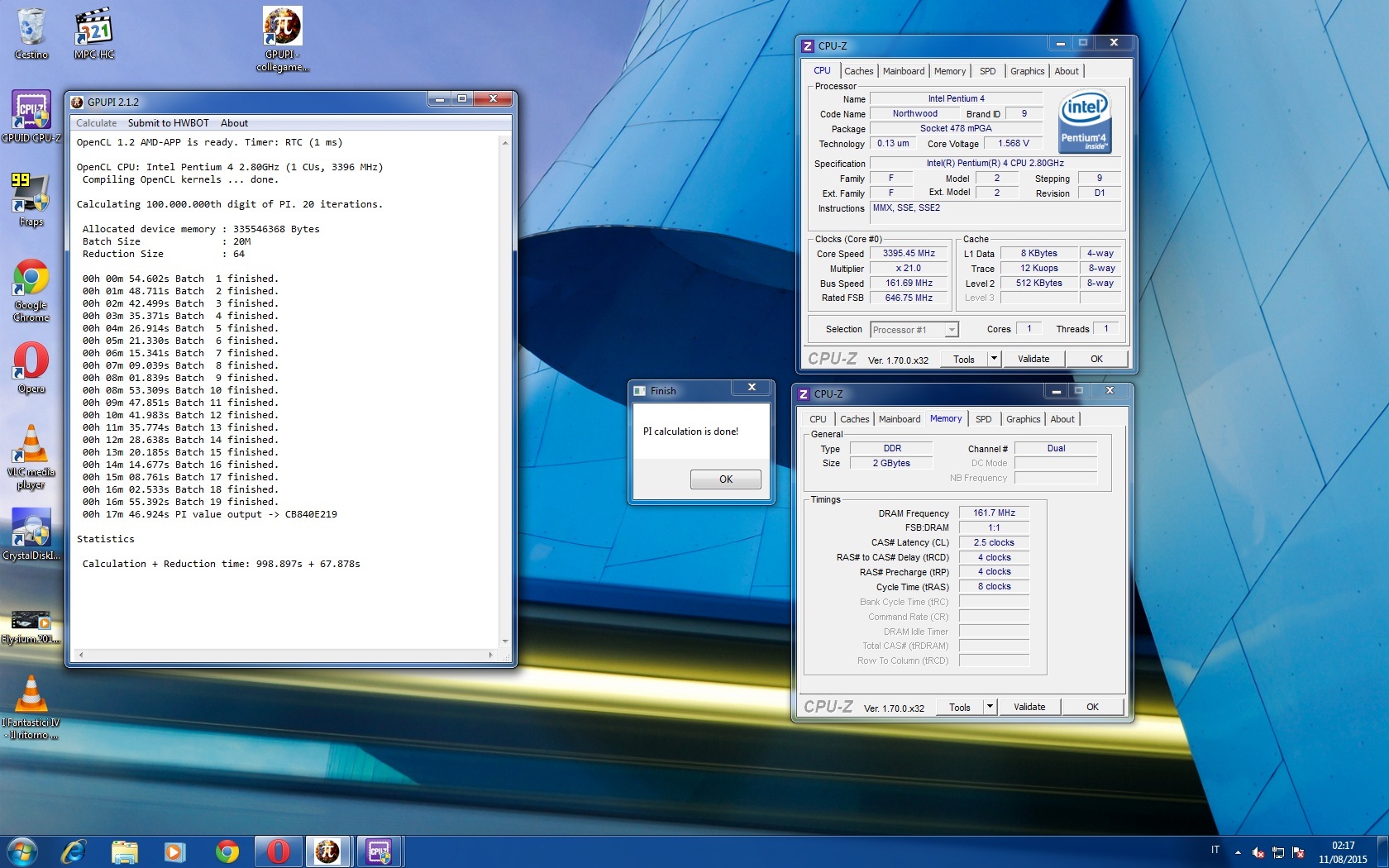Expand the Processor #1 selection dropdown
Screen dimensions: 1389x868
tap(952, 330)
